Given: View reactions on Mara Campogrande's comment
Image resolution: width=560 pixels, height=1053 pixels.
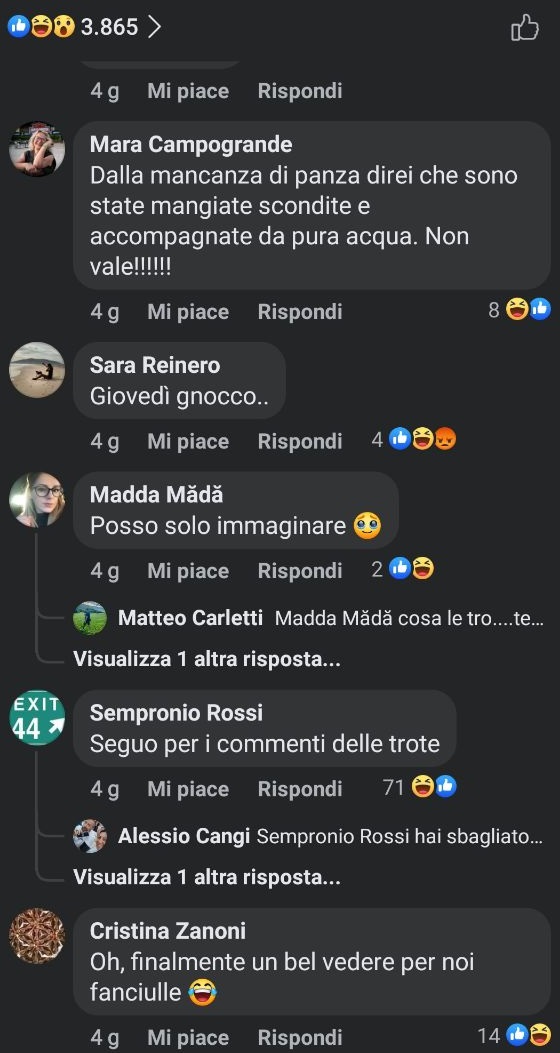Looking at the screenshot, I should click(519, 310).
